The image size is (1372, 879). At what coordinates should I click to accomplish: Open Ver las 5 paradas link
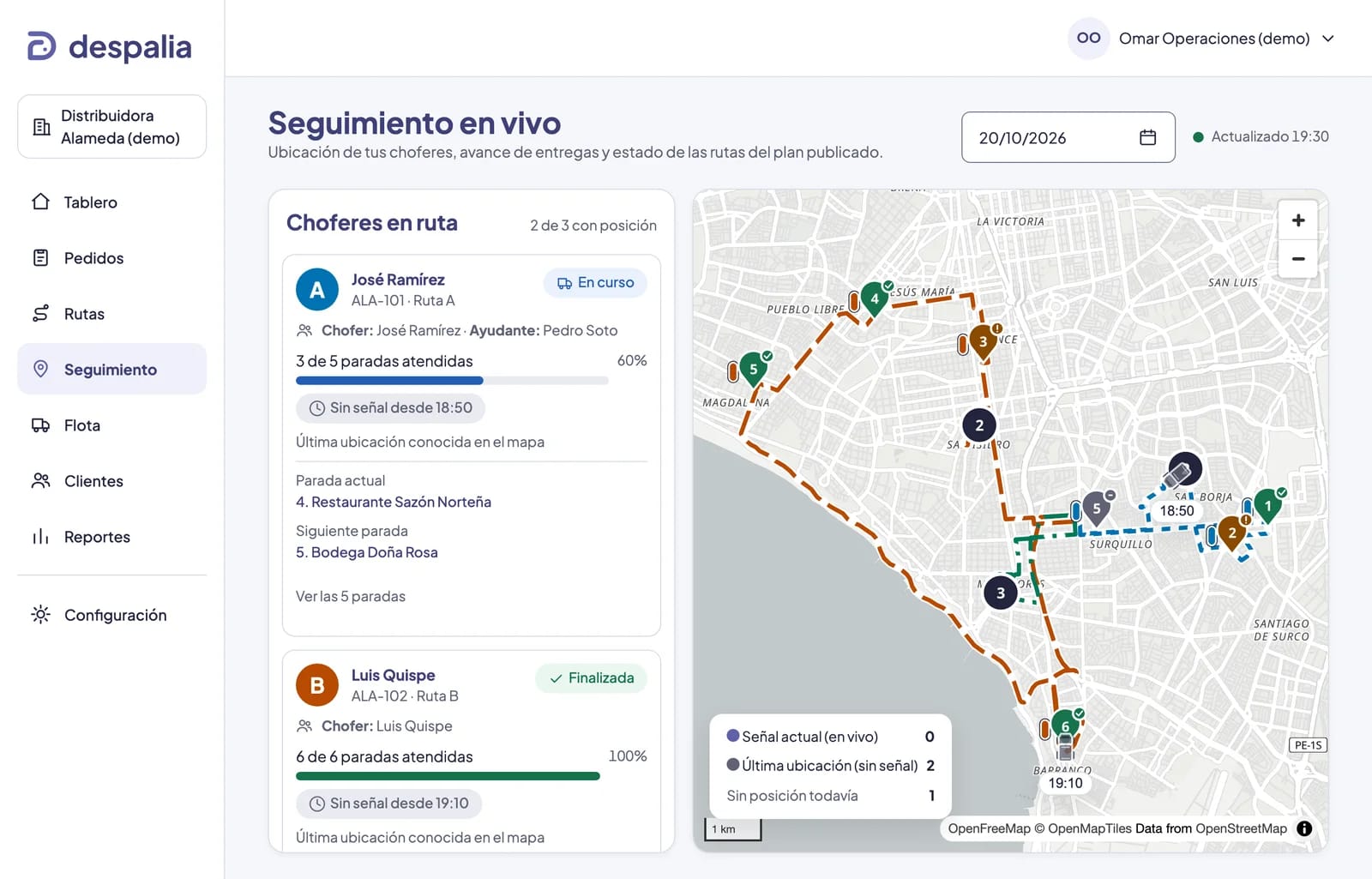(x=351, y=596)
